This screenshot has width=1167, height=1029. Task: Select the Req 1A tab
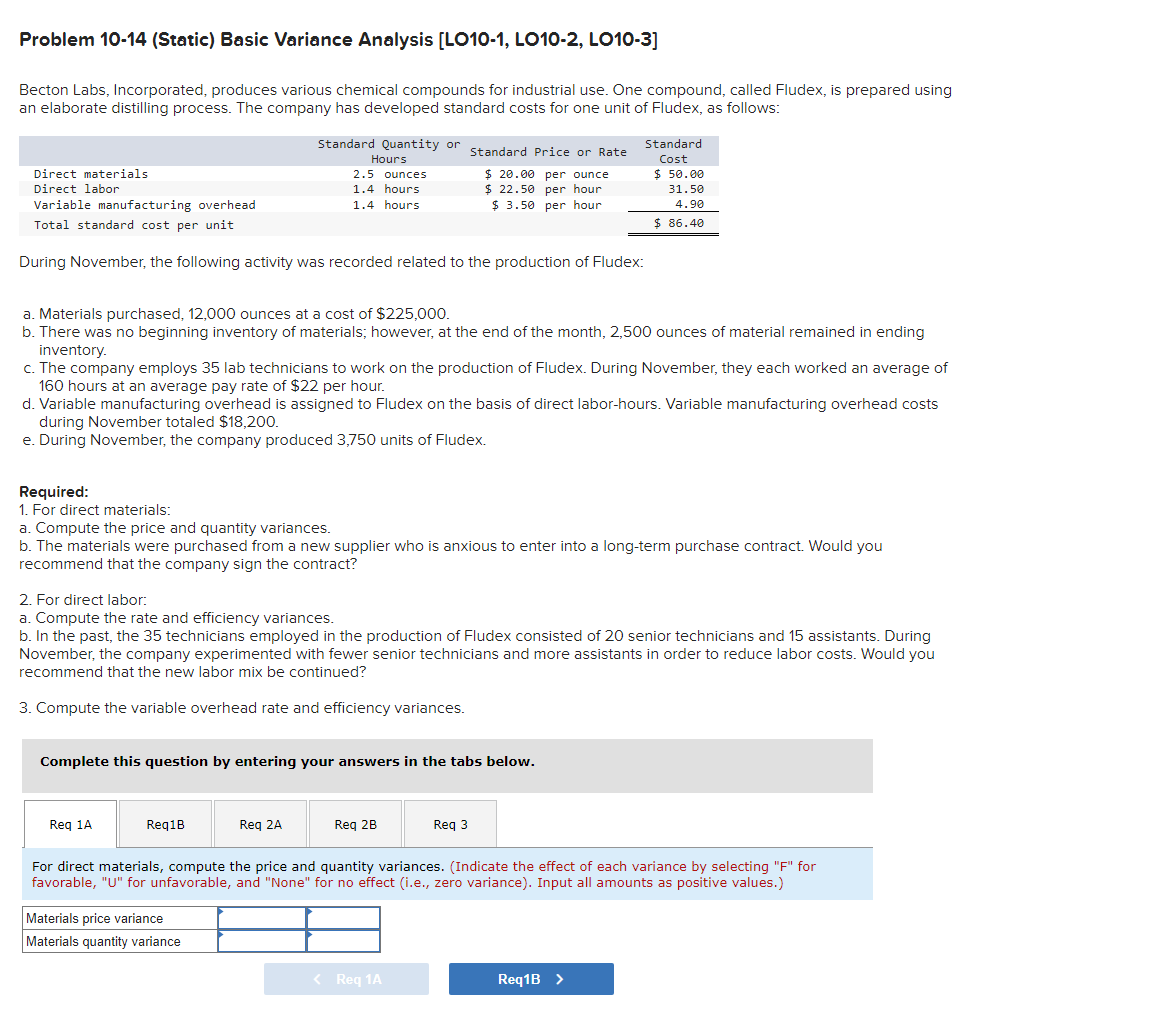pos(69,823)
